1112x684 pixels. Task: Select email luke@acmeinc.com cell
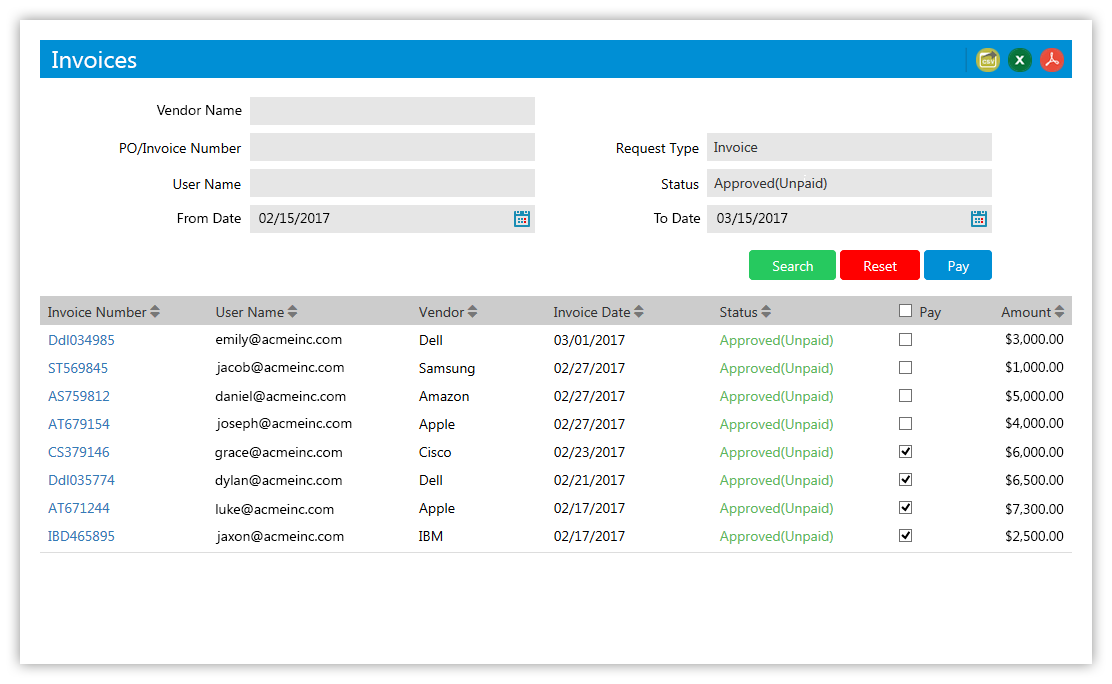[274, 509]
